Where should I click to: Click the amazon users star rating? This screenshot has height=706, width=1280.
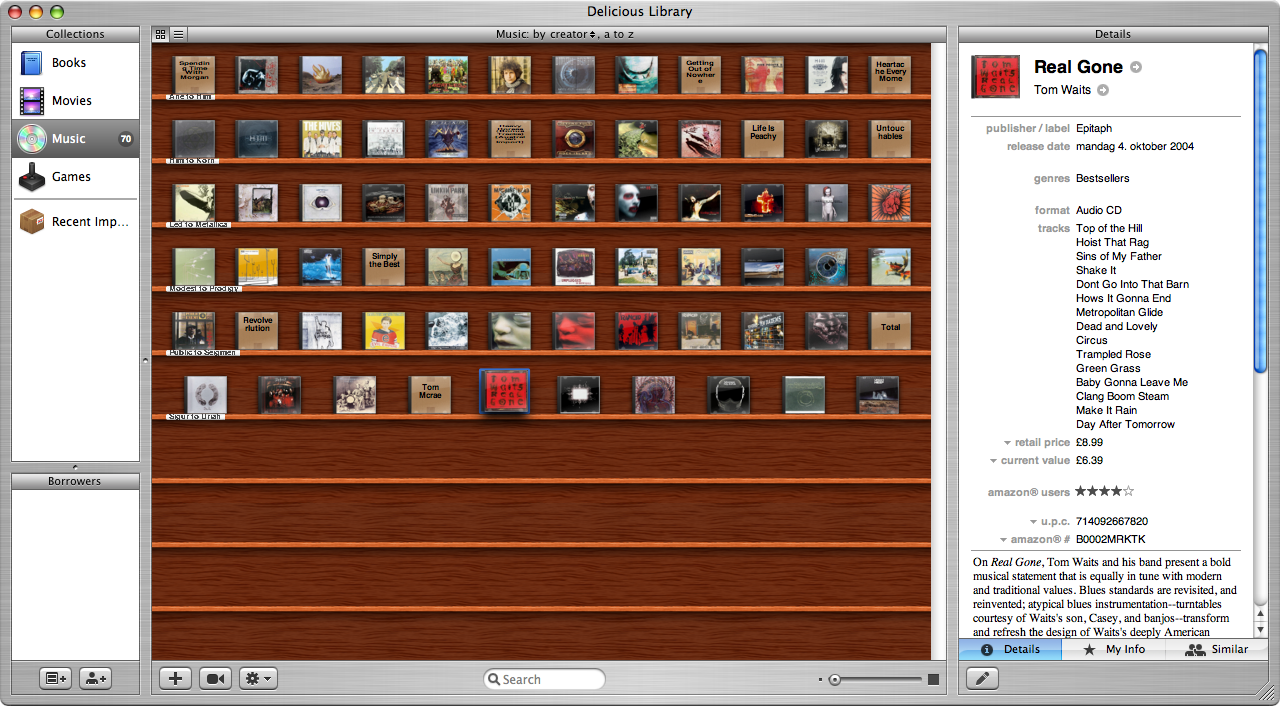pos(1104,491)
